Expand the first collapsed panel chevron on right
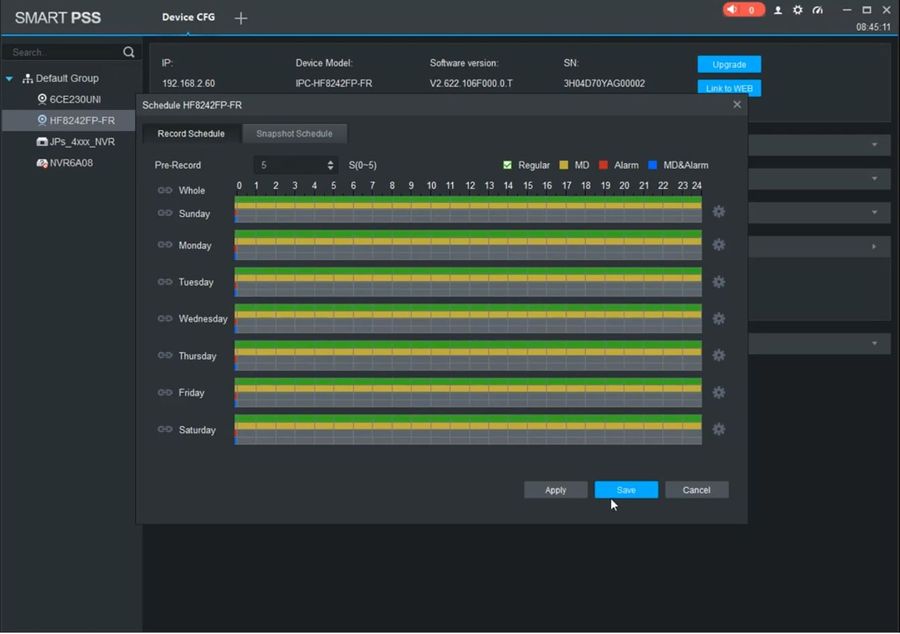 pos(874,145)
